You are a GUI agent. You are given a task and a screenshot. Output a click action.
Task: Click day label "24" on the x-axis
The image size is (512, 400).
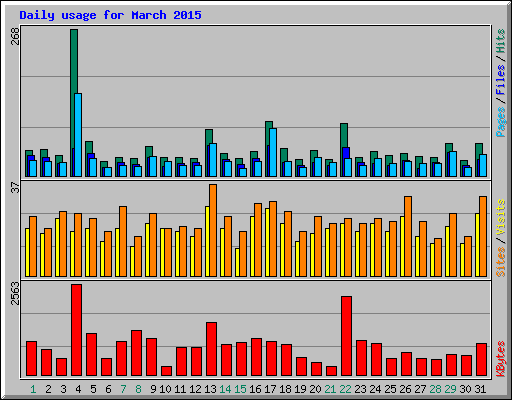tap(375, 389)
